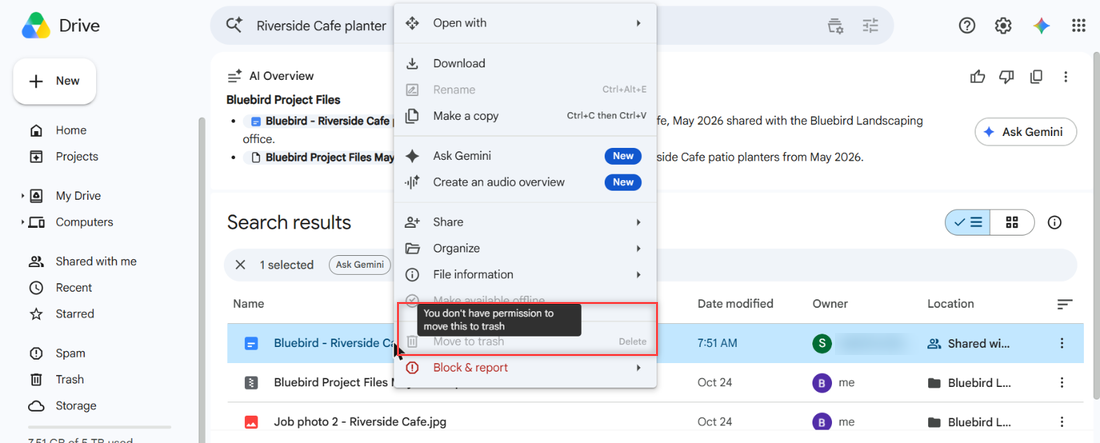The image size is (1100, 443).
Task: Choose Make a copy from context menu
Action: pos(525,116)
